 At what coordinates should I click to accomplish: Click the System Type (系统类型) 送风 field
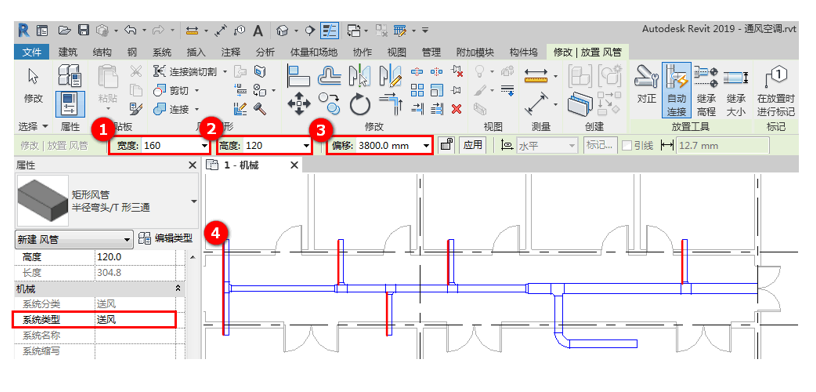pos(135,320)
